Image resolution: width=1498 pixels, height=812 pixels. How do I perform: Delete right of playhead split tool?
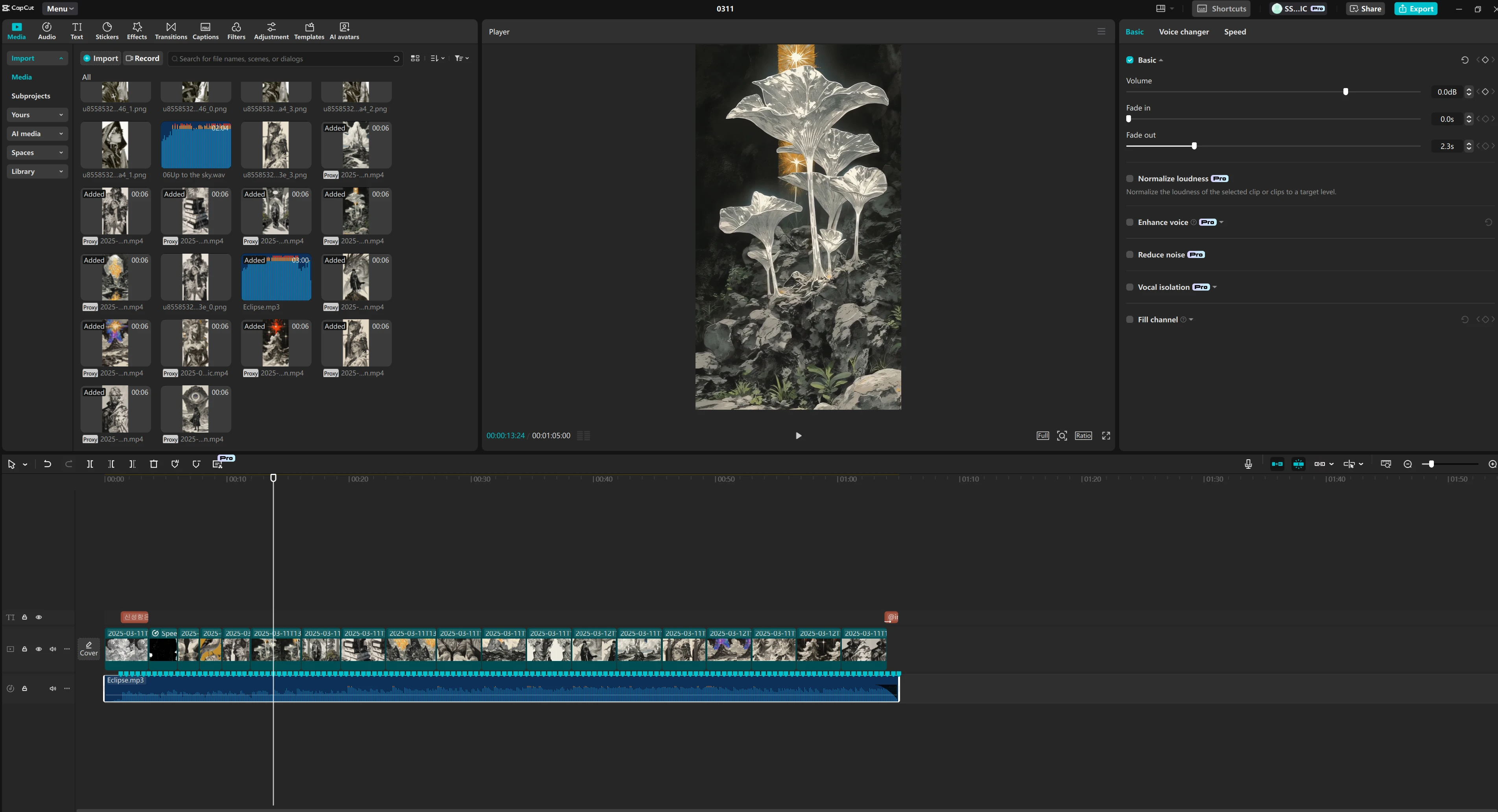(132, 464)
